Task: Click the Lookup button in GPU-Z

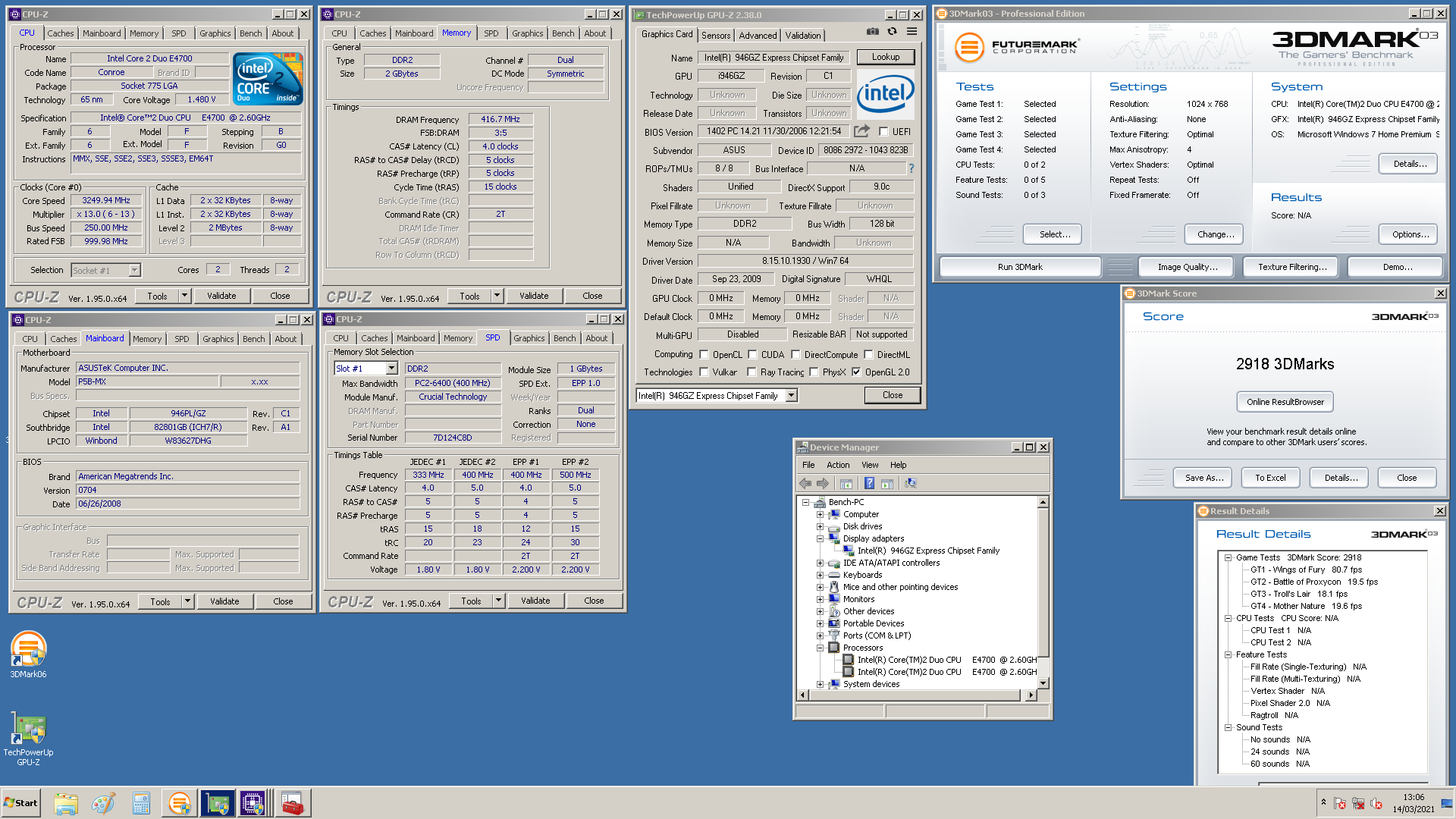Action: (x=886, y=57)
